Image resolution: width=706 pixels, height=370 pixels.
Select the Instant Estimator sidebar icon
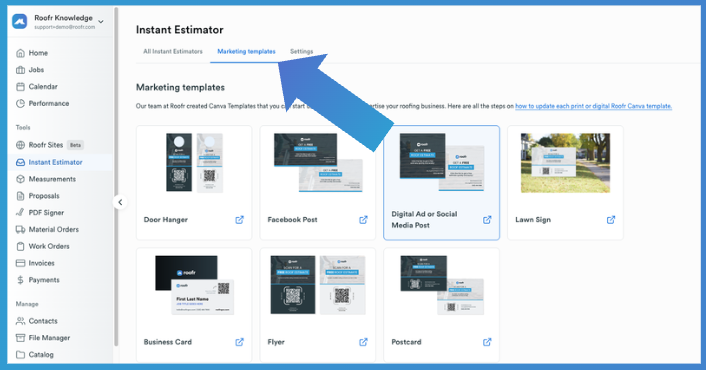pos(20,162)
